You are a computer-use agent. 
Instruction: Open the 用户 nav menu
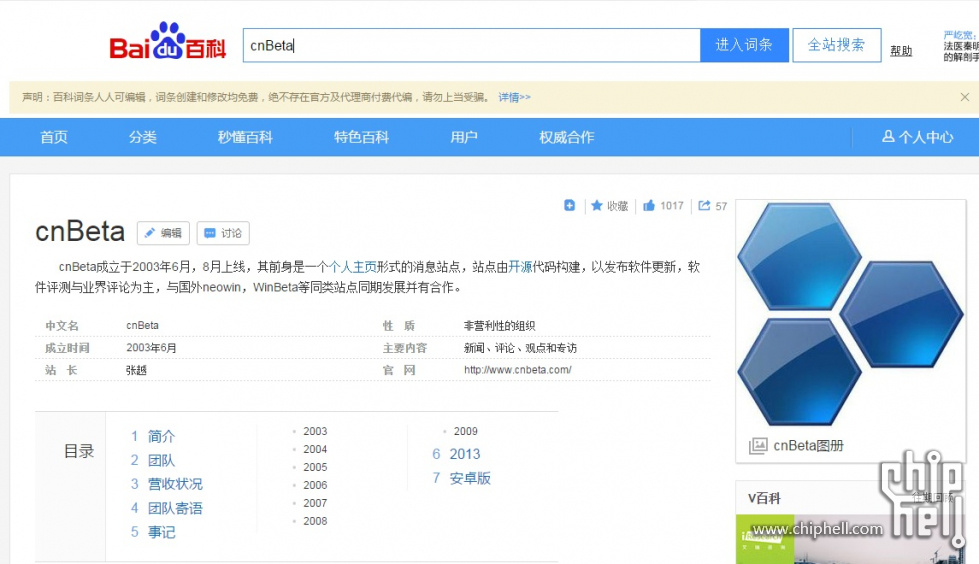pos(464,137)
